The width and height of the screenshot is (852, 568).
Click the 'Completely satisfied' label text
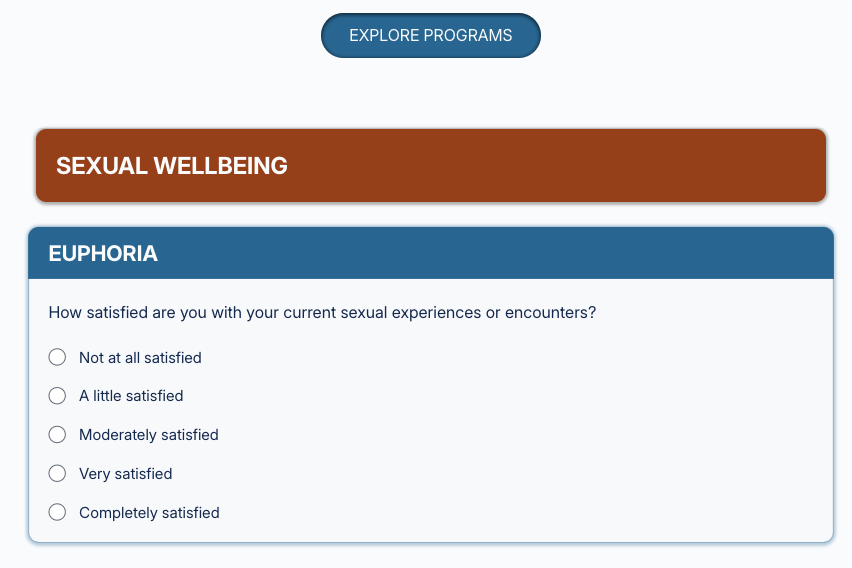point(149,513)
